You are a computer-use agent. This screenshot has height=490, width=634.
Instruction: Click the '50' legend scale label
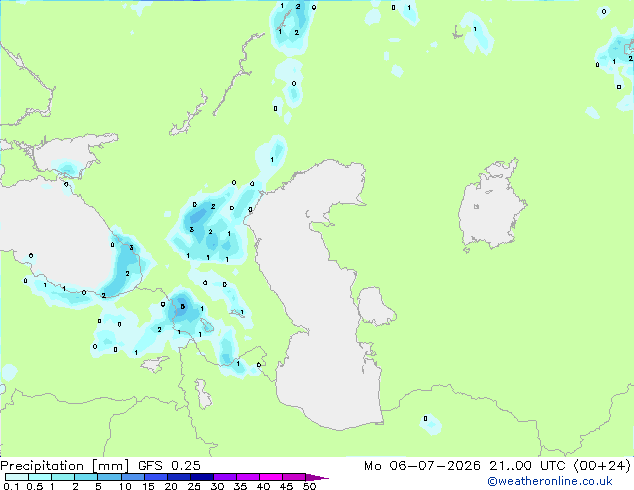coord(309,486)
